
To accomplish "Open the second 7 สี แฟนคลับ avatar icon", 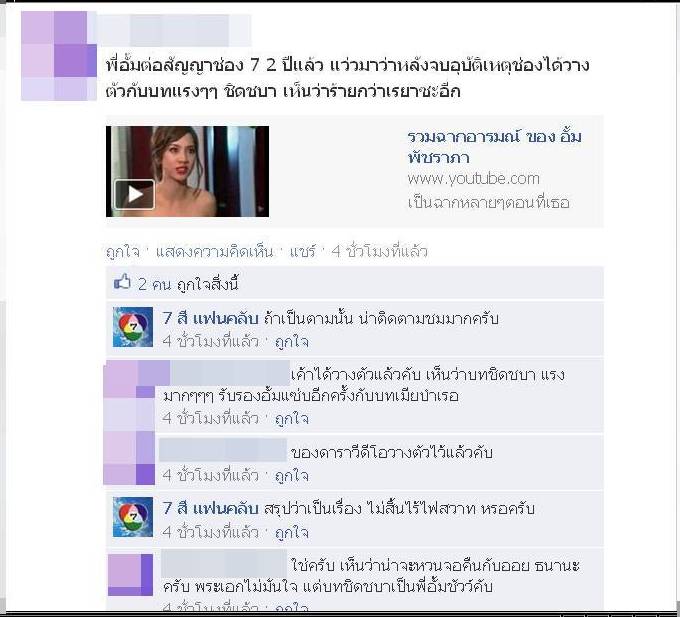I will (x=133, y=517).
